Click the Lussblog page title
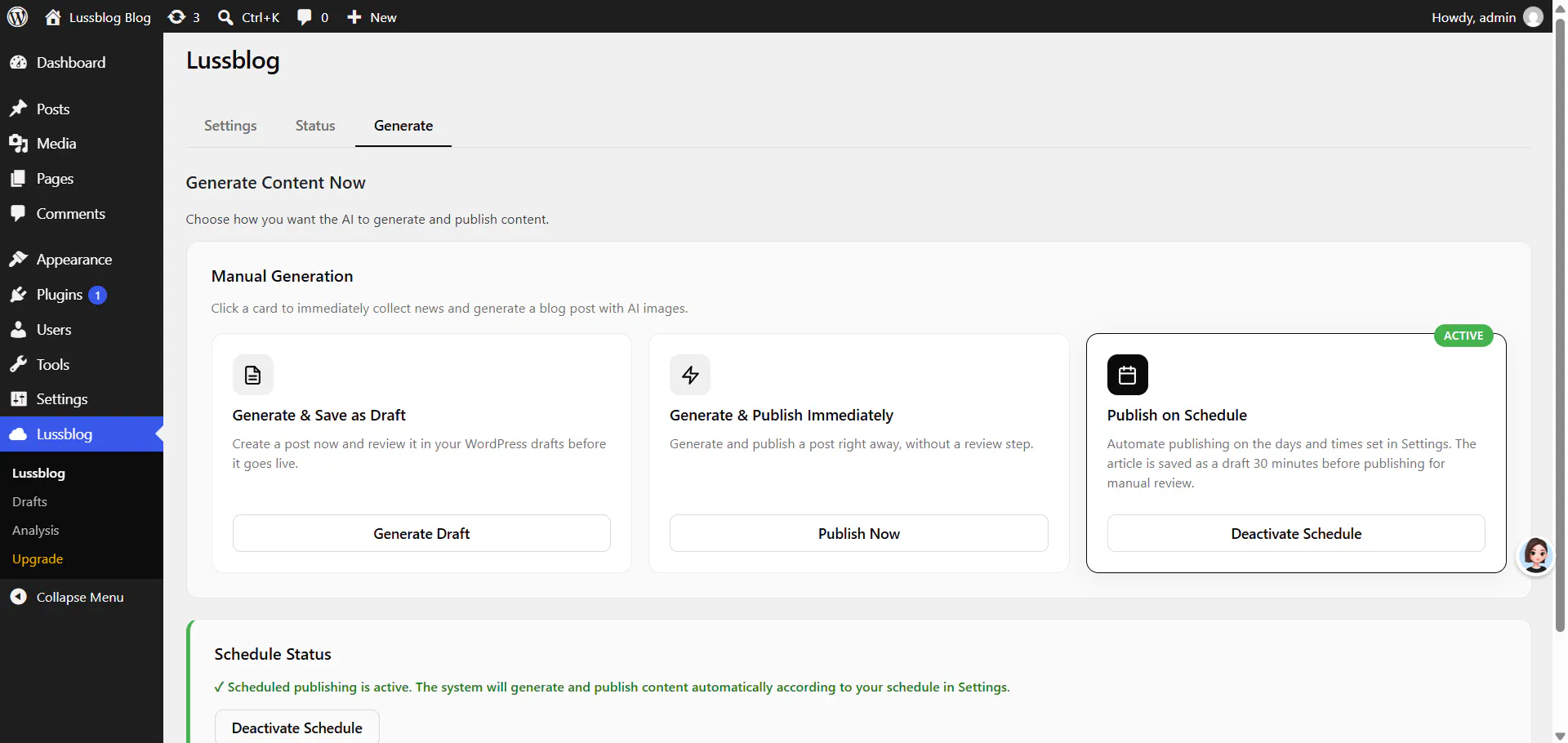 click(x=233, y=60)
